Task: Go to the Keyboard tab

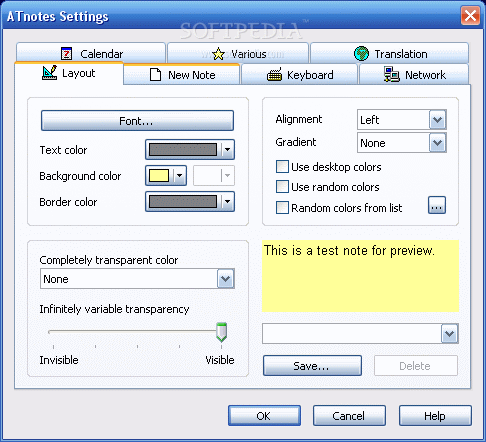Action: tap(299, 75)
